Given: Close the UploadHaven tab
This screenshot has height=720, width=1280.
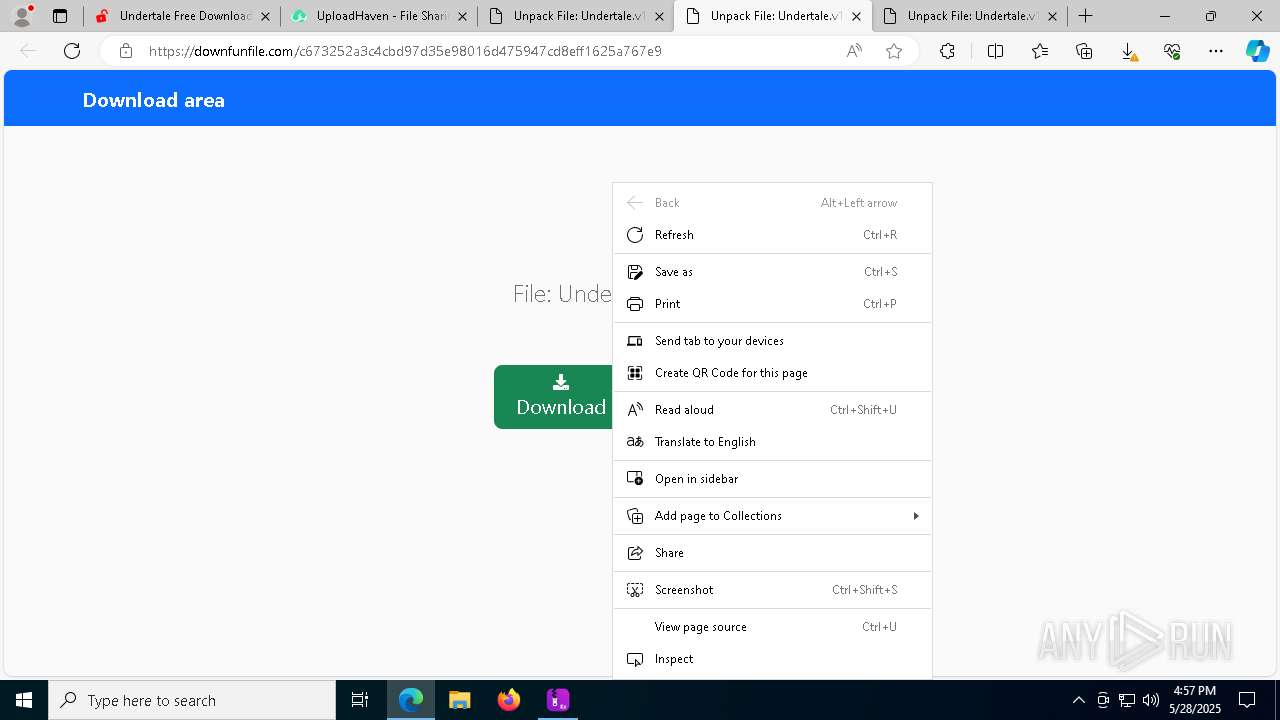Looking at the screenshot, I should [x=462, y=16].
